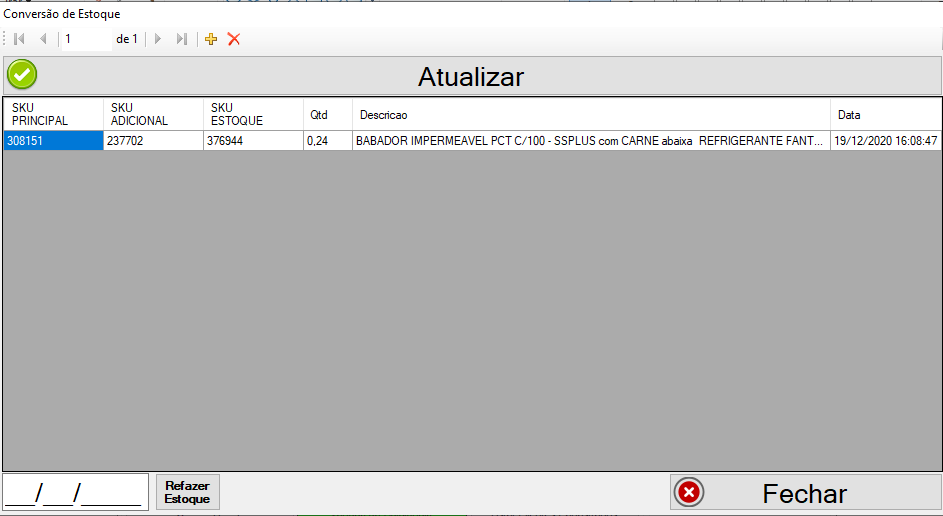Viewport: 943px width, 516px height.
Task: Sort by the SKU ADICIONAL column header
Action: [153, 114]
